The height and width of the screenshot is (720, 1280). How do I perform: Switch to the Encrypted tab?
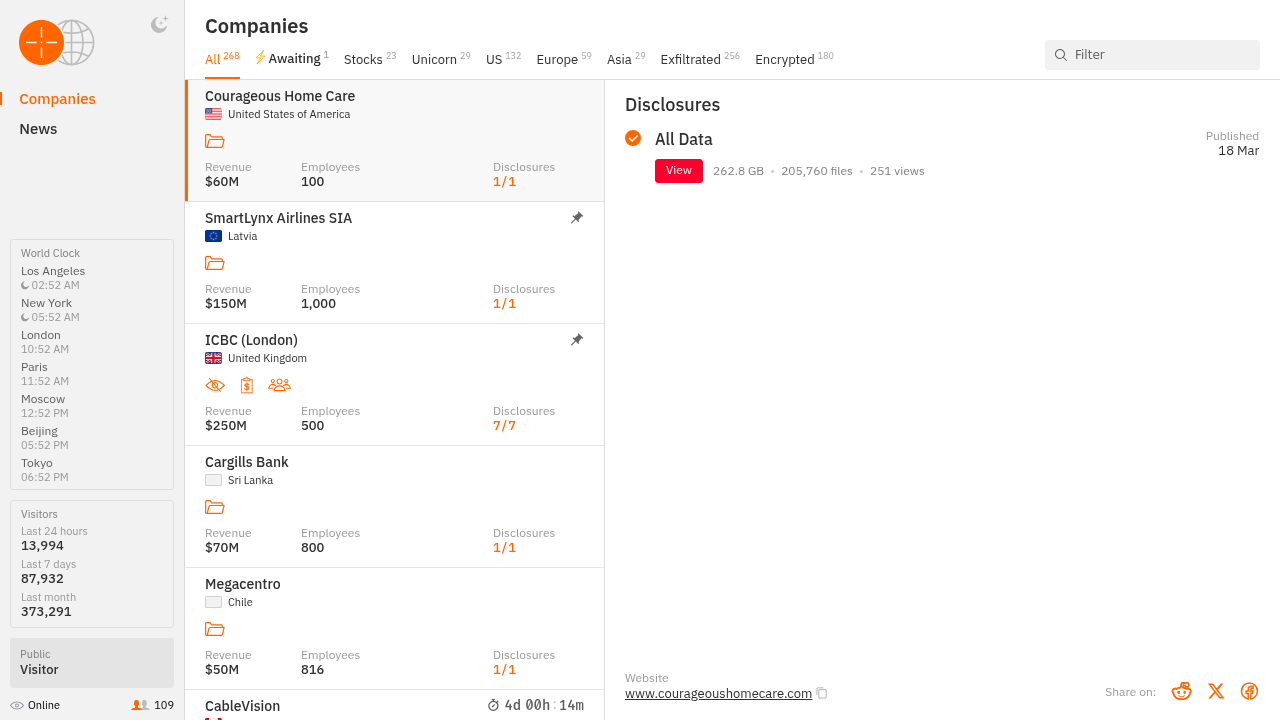pyautogui.click(x=794, y=59)
